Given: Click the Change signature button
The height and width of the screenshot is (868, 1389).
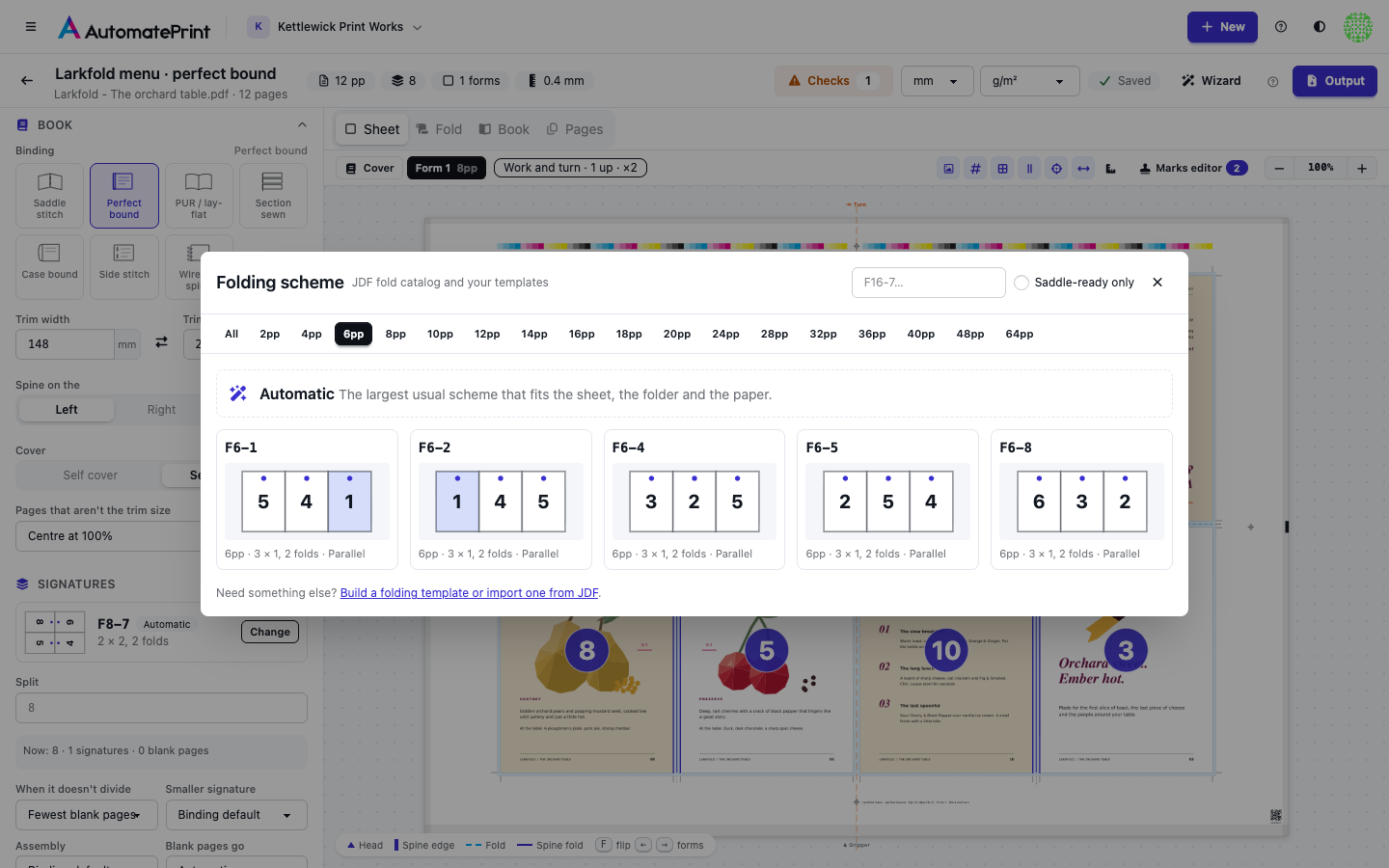Looking at the screenshot, I should coord(270,632).
